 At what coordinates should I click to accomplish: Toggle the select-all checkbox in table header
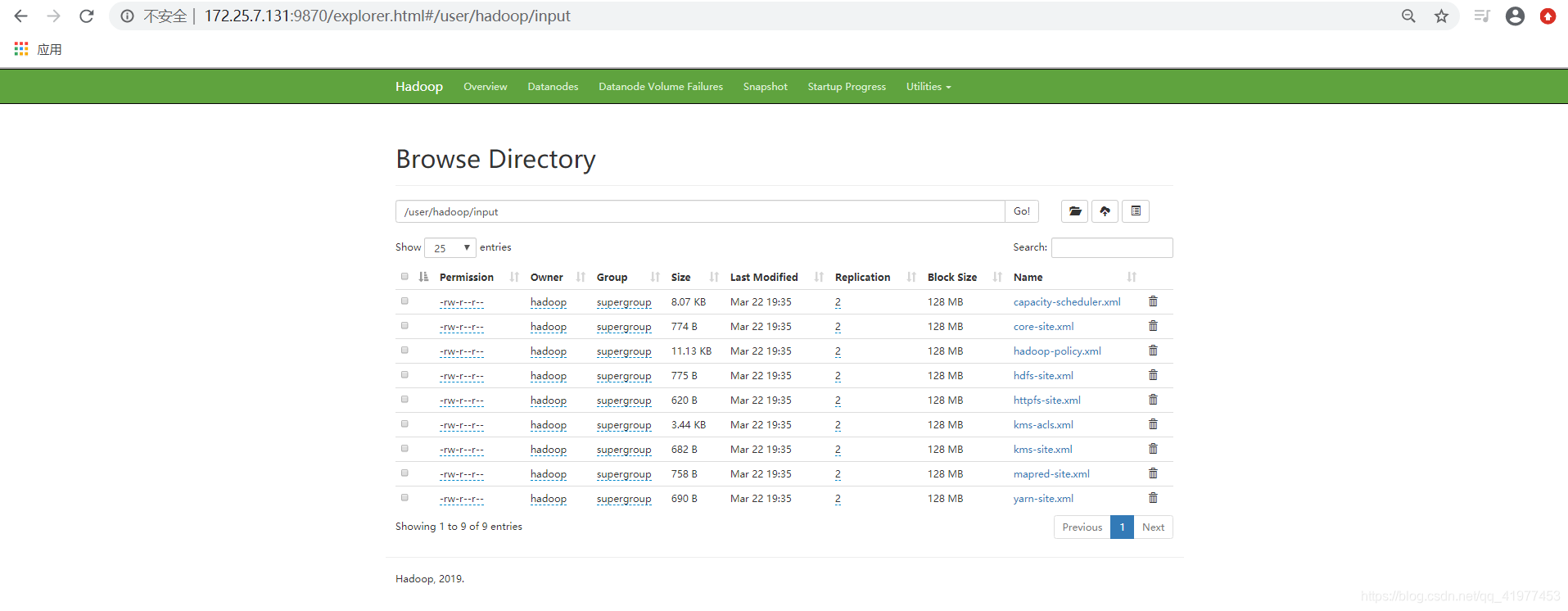(x=404, y=277)
